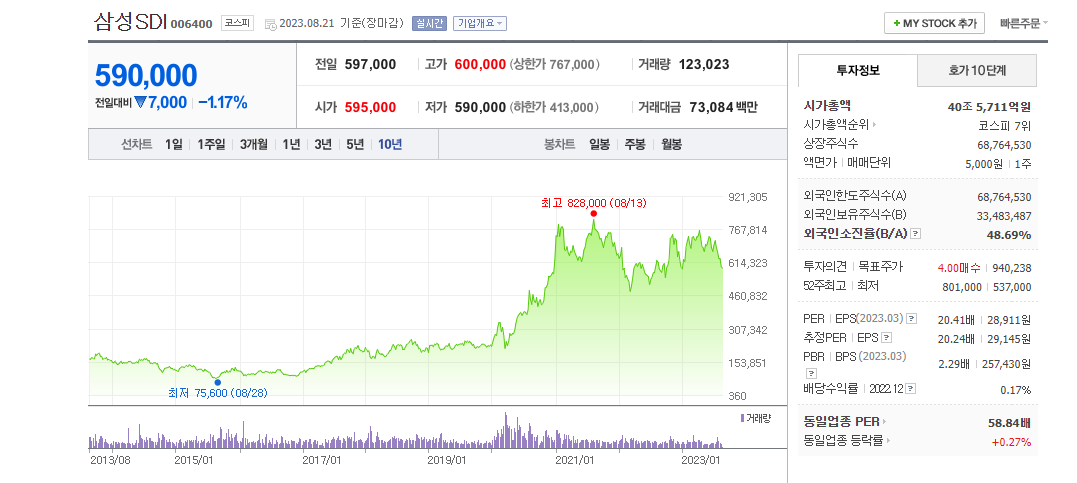1077x483 pixels.
Task: Click the blue 최저 low-point marker on chart
Action: (x=218, y=382)
